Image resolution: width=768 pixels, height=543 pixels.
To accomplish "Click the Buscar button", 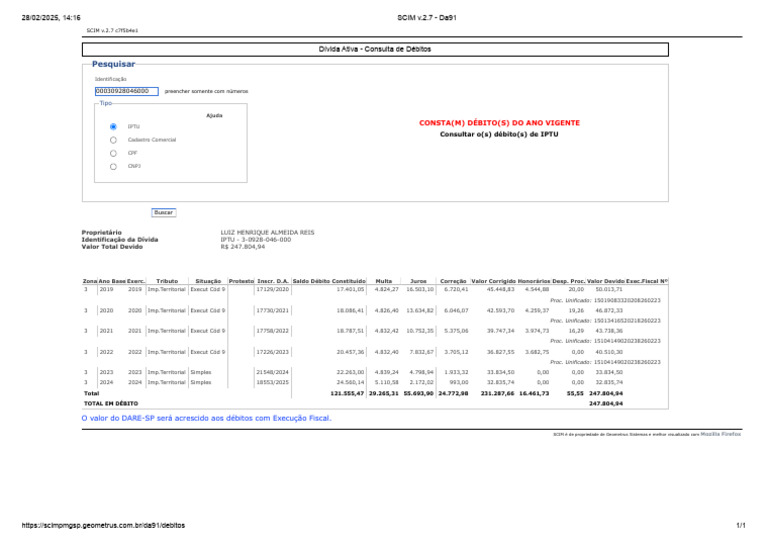I will click(164, 212).
